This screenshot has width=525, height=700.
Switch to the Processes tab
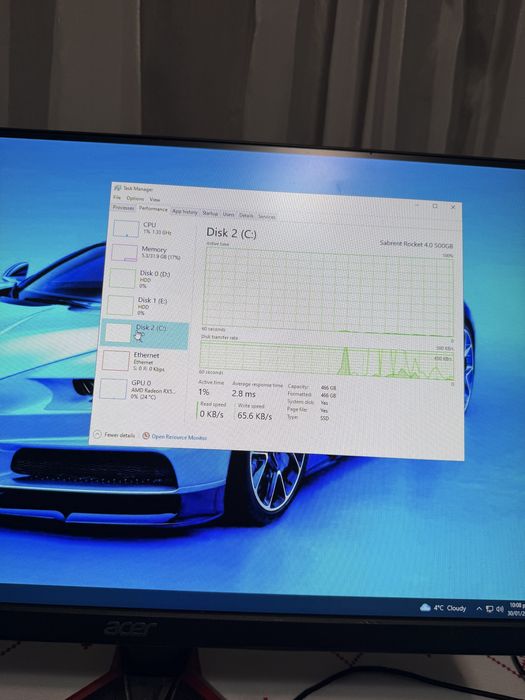(124, 208)
